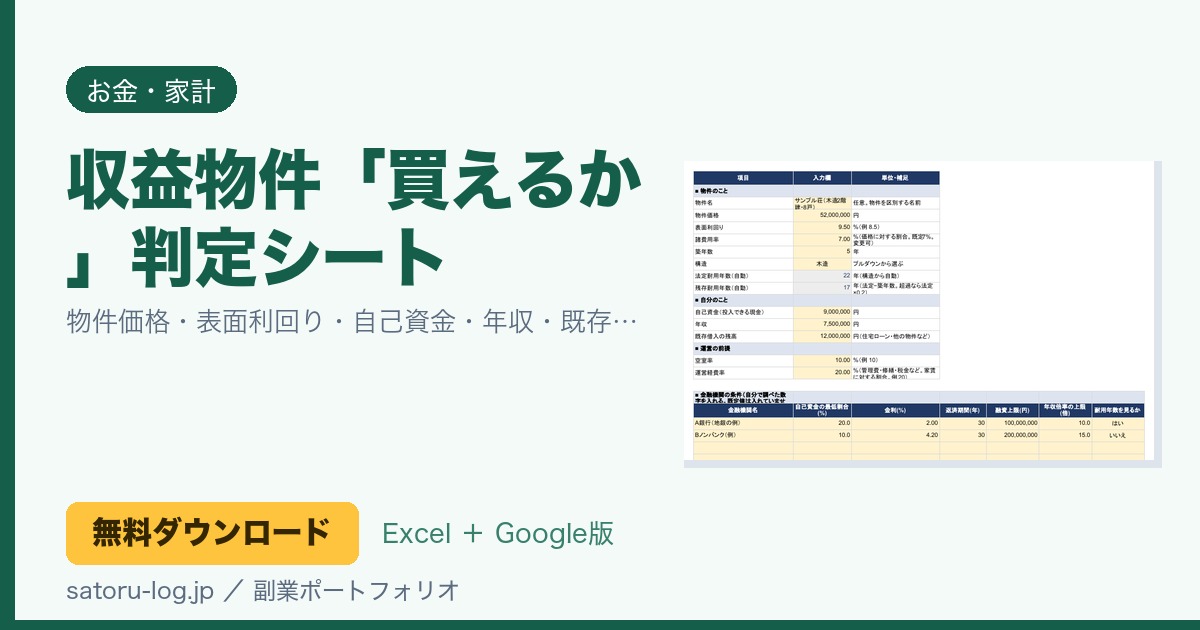This screenshot has width=1200, height=630.
Task: Select the 20.00 運営経費率 cell
Action: [822, 373]
